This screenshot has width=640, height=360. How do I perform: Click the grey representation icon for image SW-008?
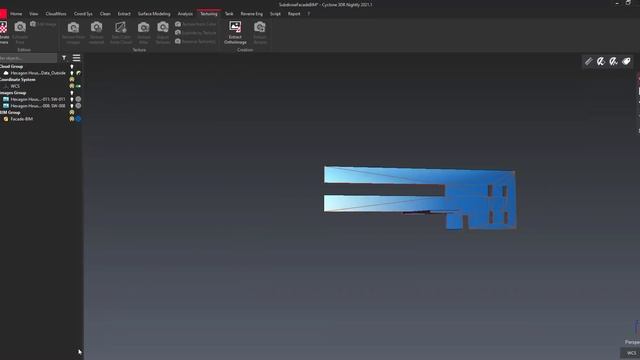click(x=78, y=106)
